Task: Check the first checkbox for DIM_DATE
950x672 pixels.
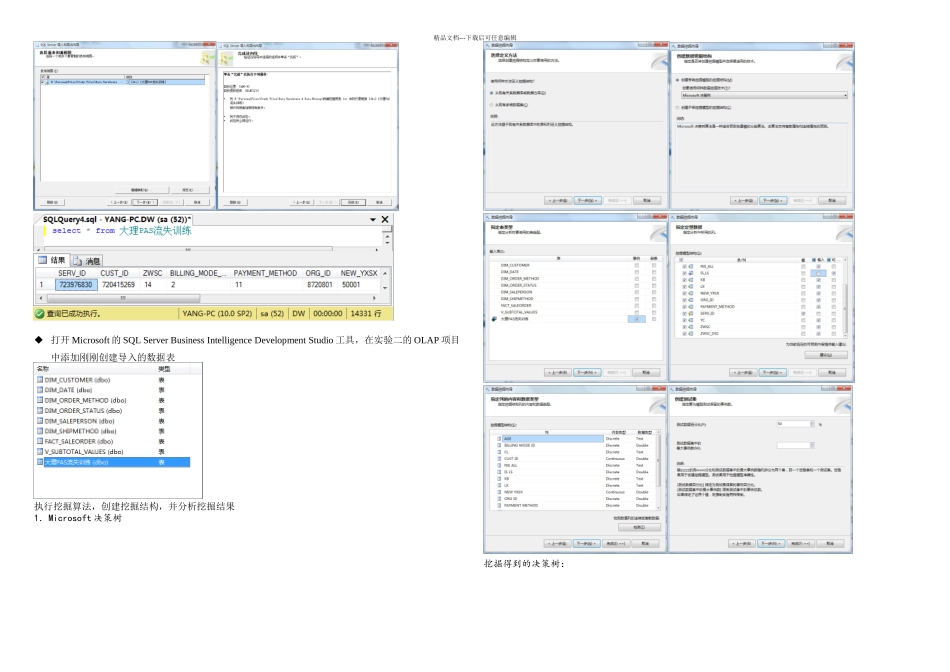Action: tap(636, 272)
